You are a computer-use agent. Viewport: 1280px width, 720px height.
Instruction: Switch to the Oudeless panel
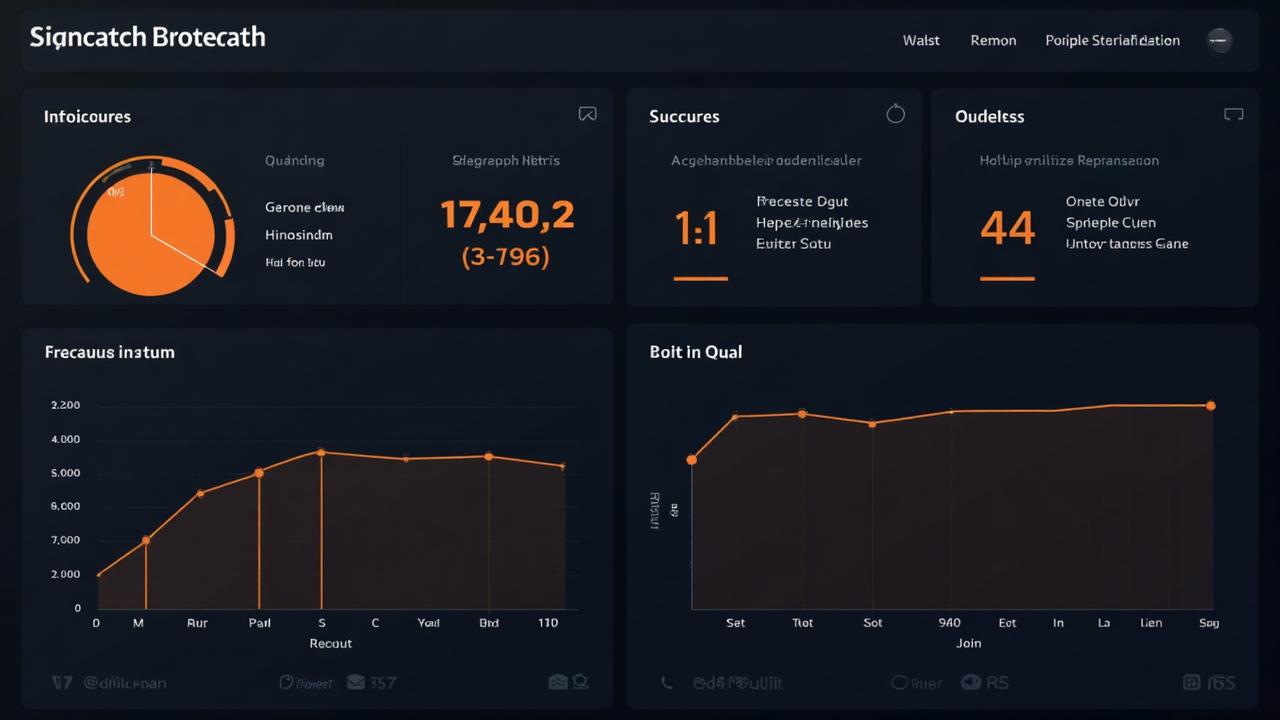click(x=989, y=116)
